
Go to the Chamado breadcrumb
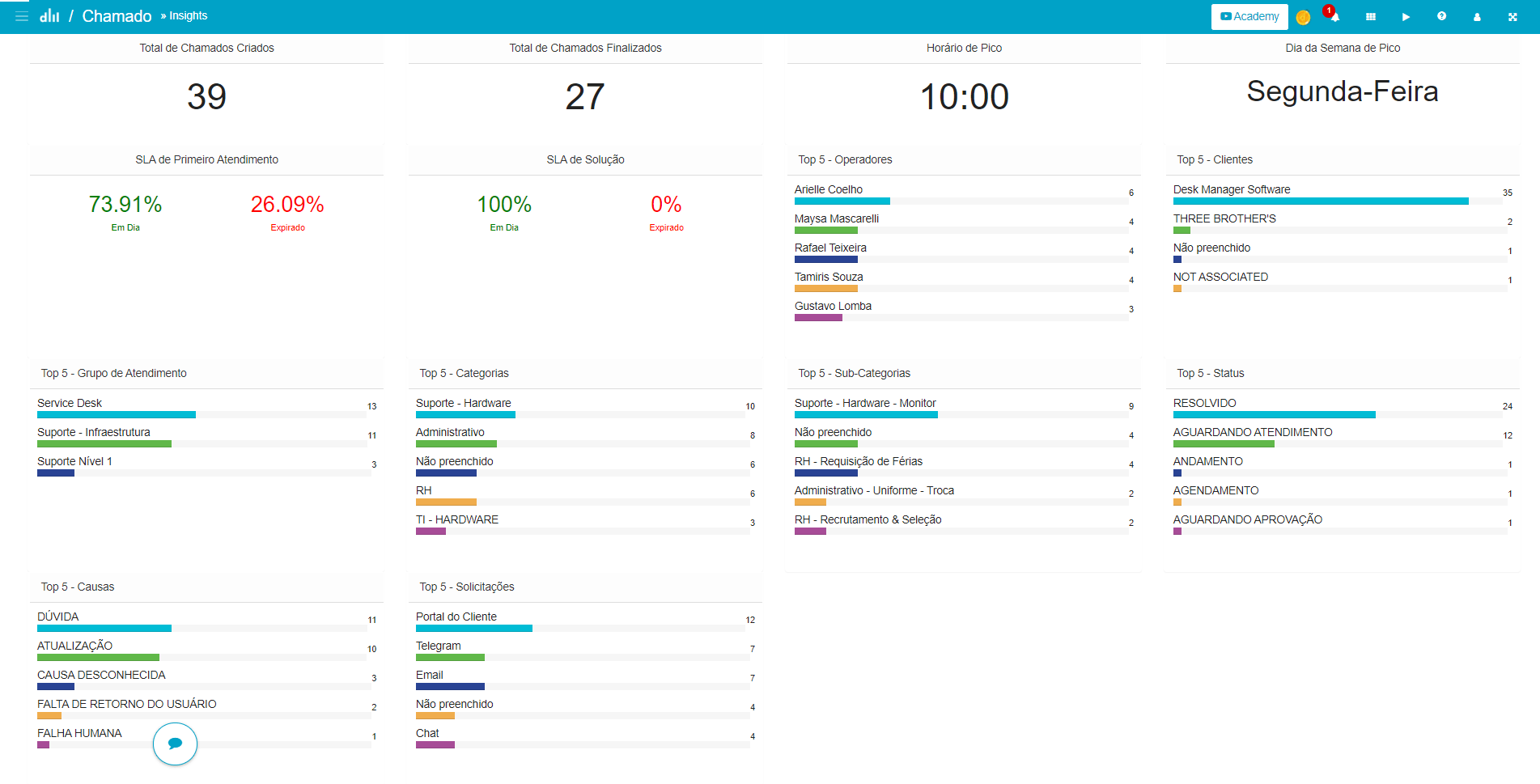pyautogui.click(x=117, y=16)
